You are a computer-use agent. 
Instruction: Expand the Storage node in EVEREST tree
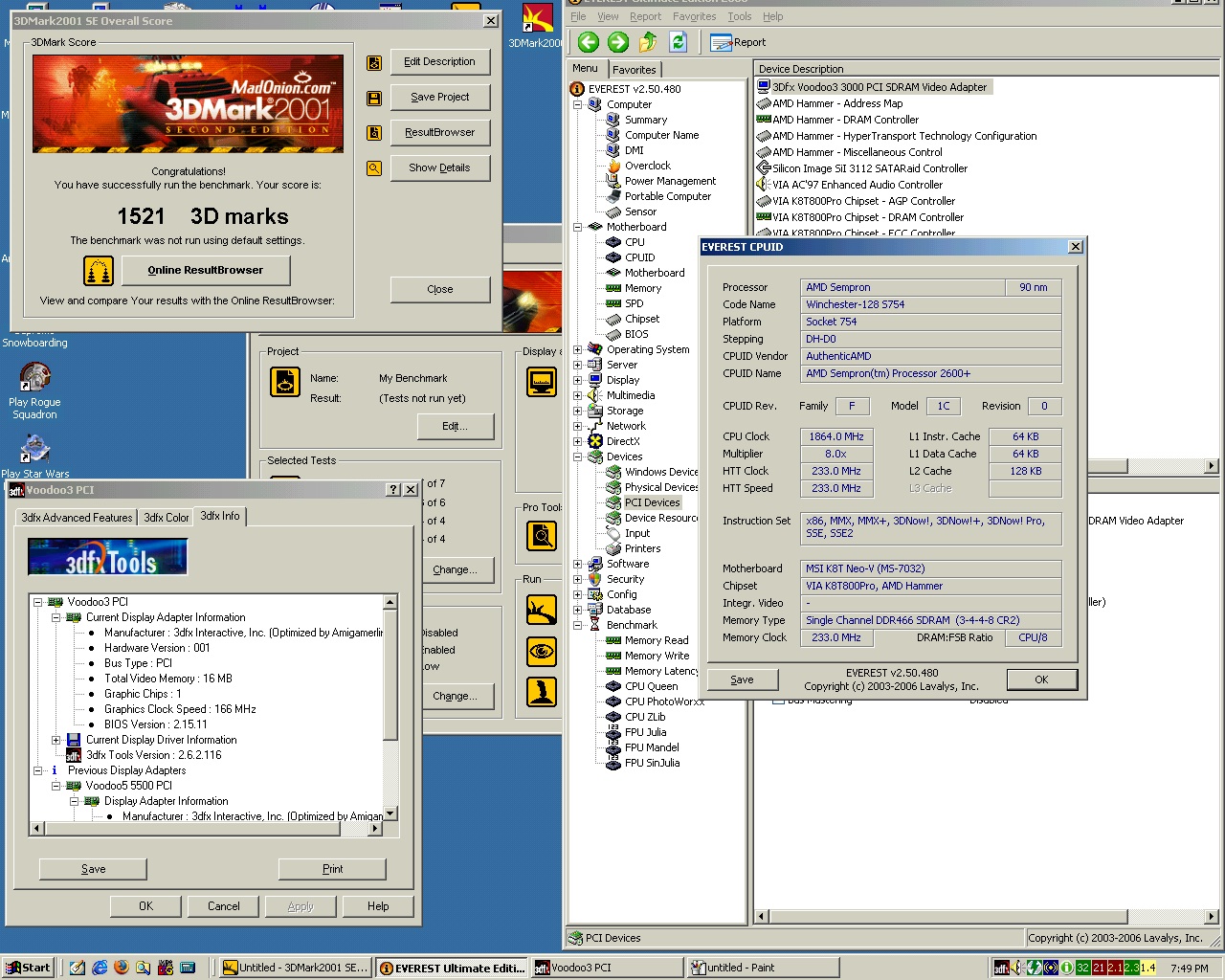[578, 411]
